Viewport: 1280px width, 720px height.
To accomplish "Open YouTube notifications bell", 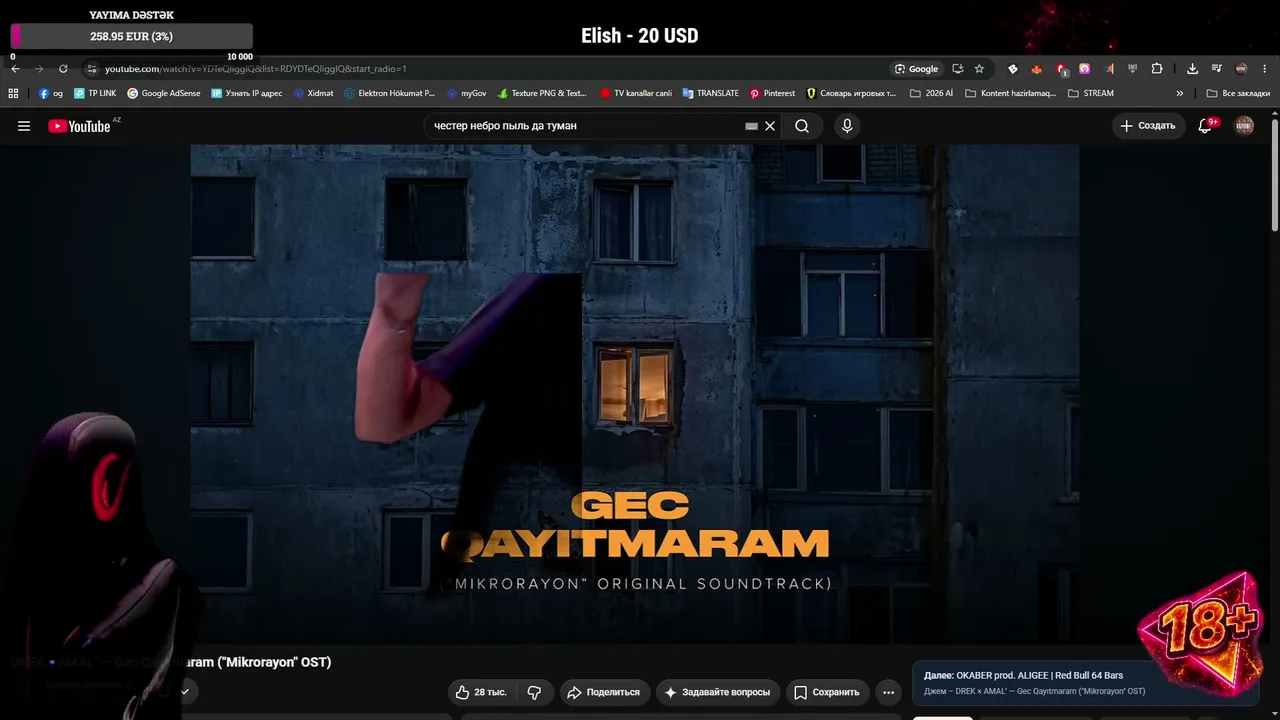I will pyautogui.click(x=1205, y=126).
